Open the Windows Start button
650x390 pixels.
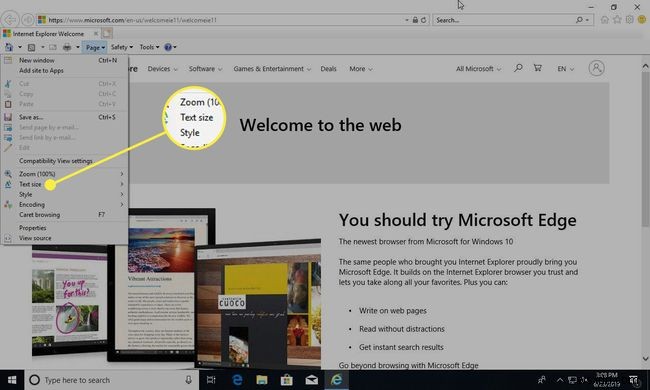[12, 380]
